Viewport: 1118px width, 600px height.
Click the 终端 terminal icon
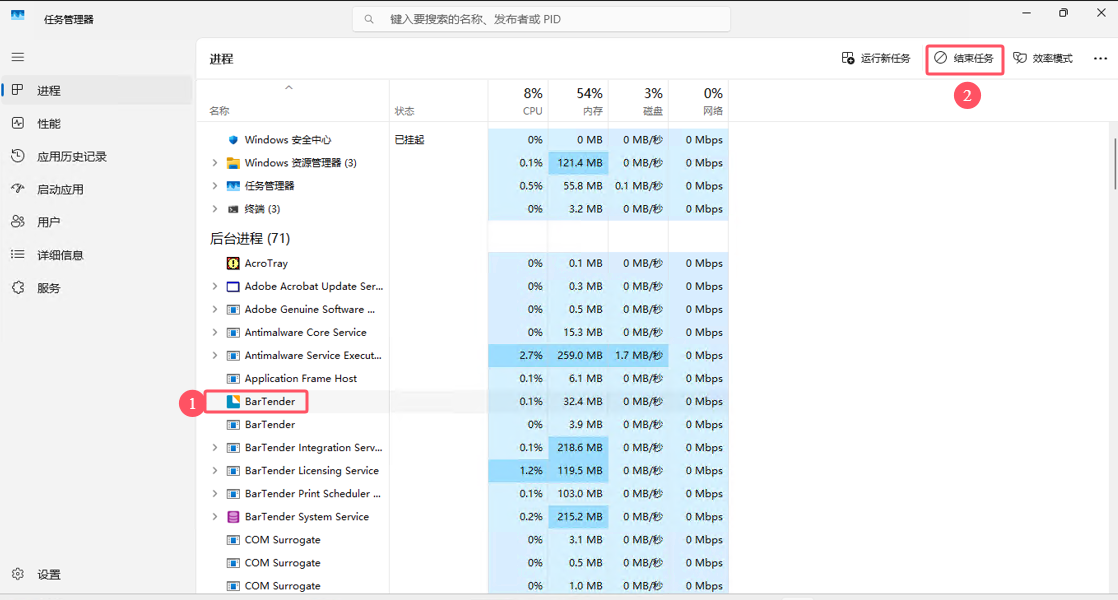click(233, 209)
